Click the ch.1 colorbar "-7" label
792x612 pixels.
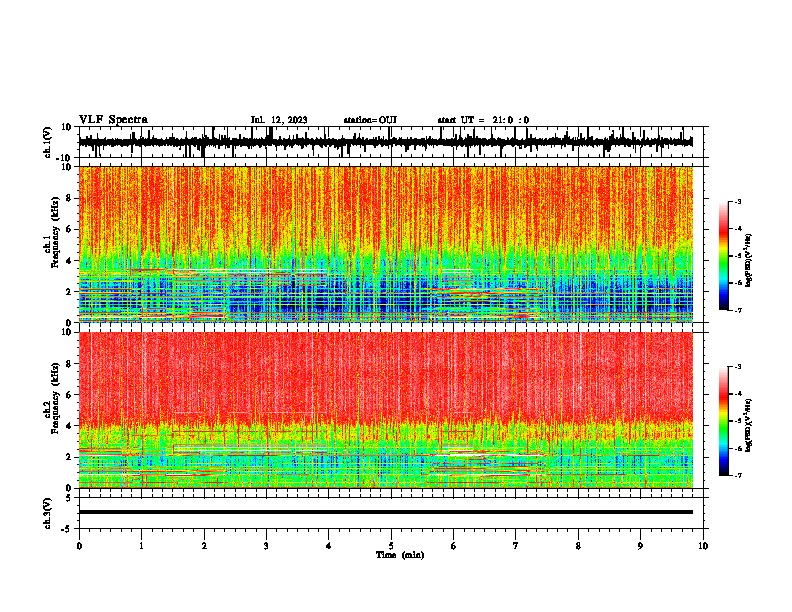[x=738, y=310]
